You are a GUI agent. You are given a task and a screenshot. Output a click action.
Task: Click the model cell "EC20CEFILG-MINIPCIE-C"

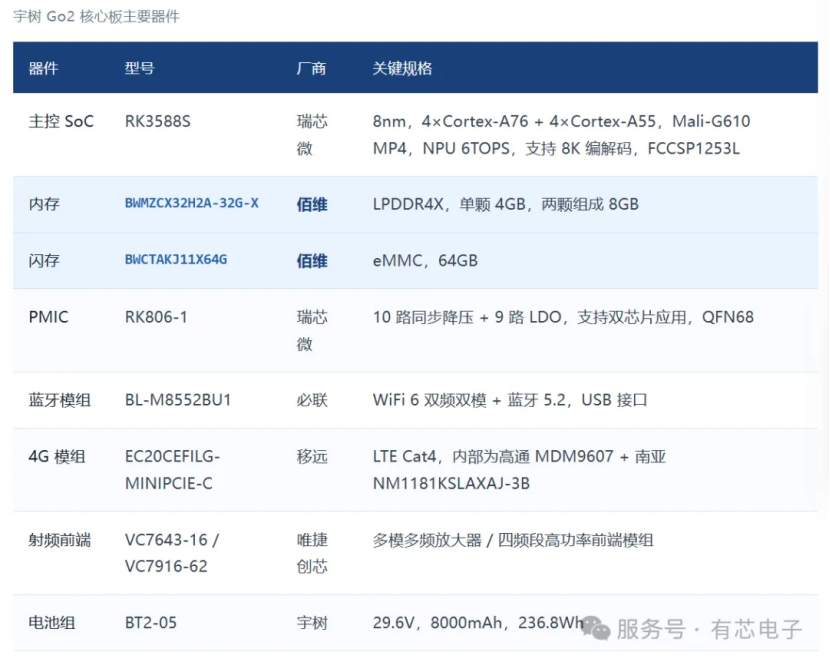173,470
